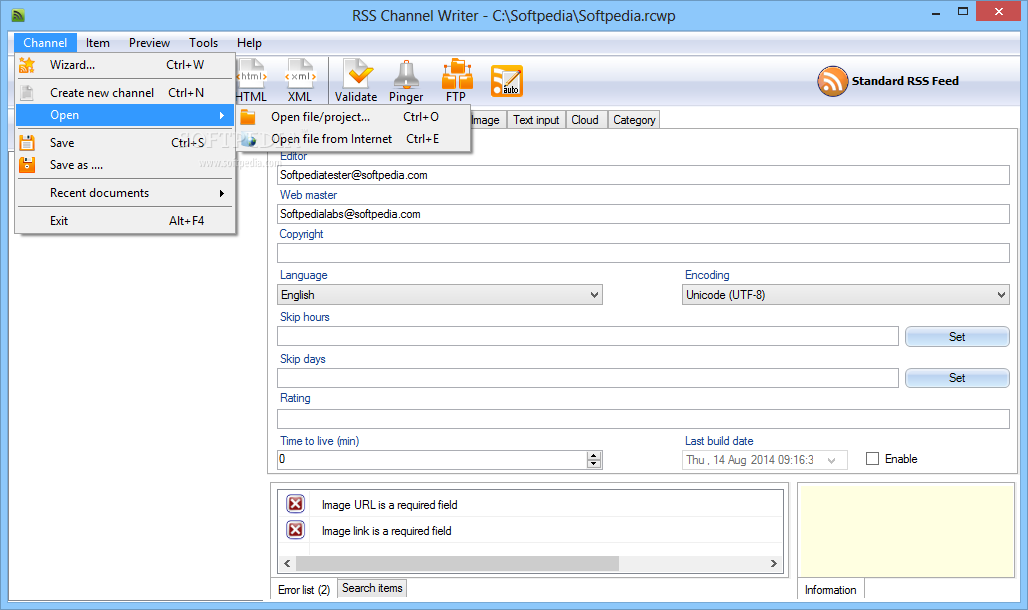Image resolution: width=1028 pixels, height=610 pixels.
Task: Choose Open file from Internet entry
Action: [x=353, y=139]
